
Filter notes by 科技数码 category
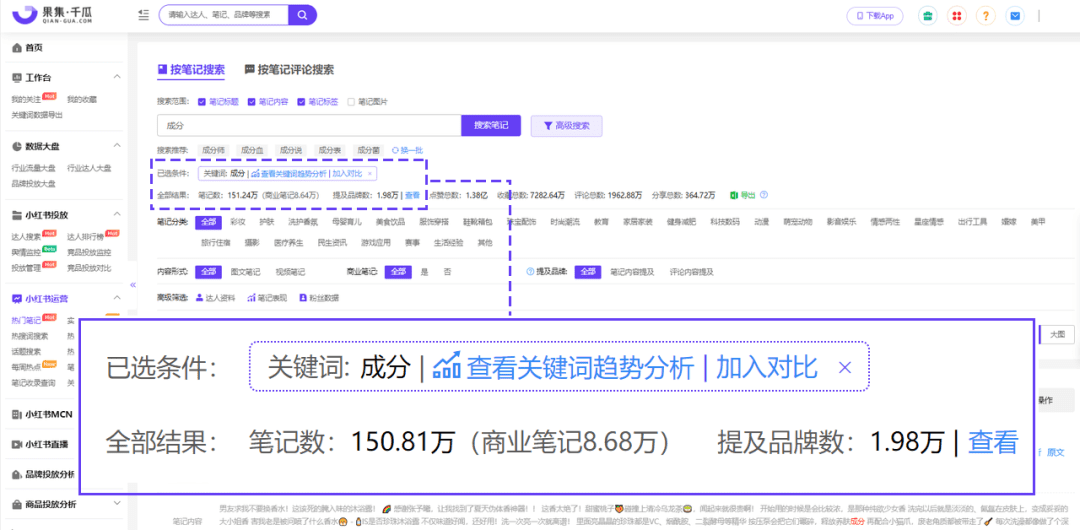coord(725,222)
